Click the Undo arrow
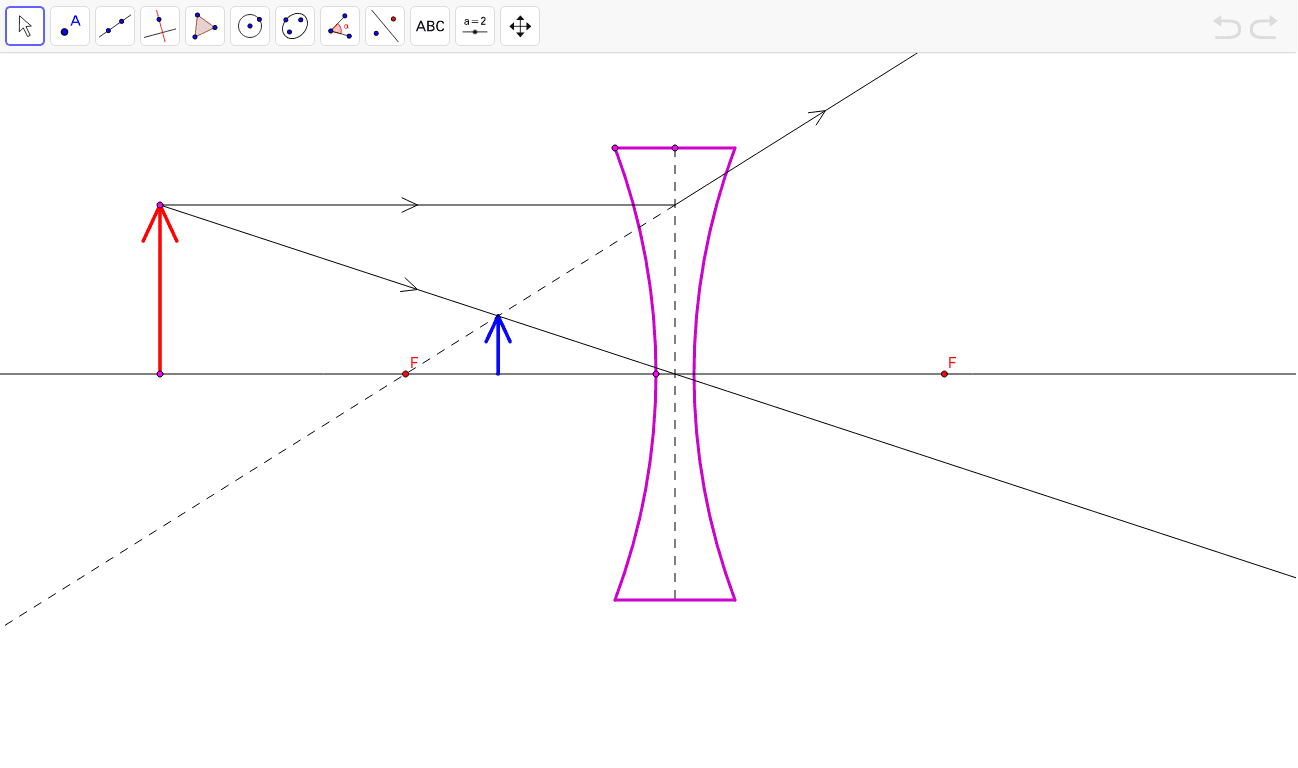This screenshot has width=1298, height=768. 1228,28
